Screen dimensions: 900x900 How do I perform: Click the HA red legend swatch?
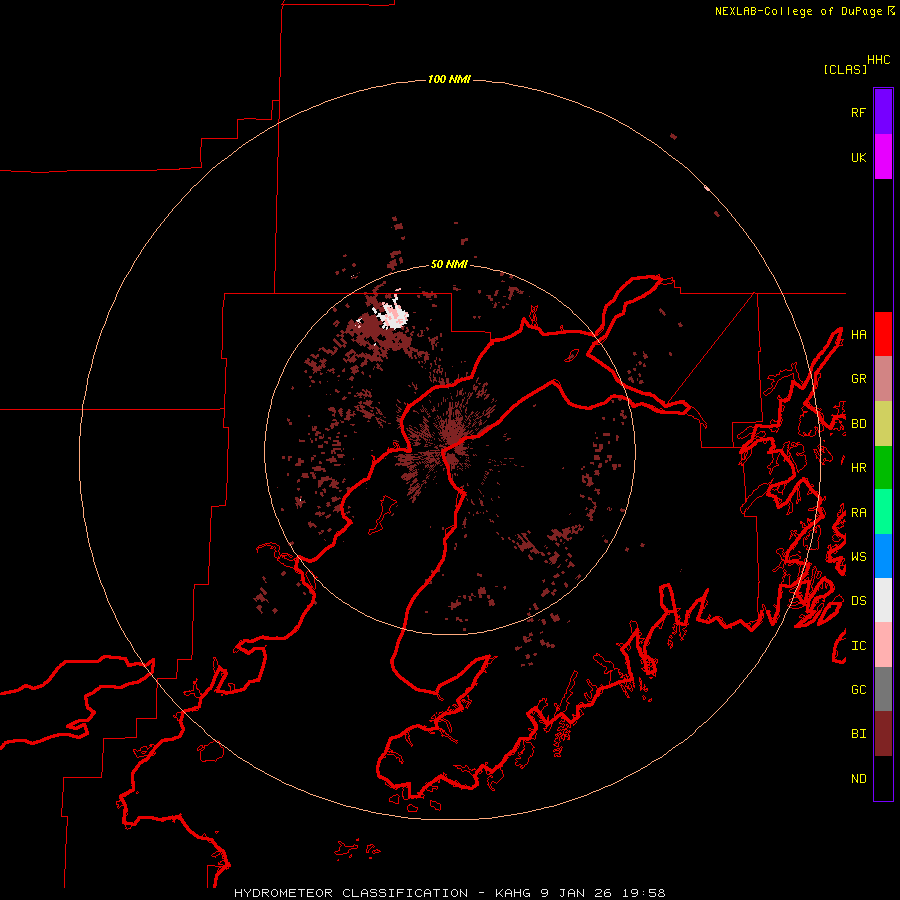coord(883,334)
